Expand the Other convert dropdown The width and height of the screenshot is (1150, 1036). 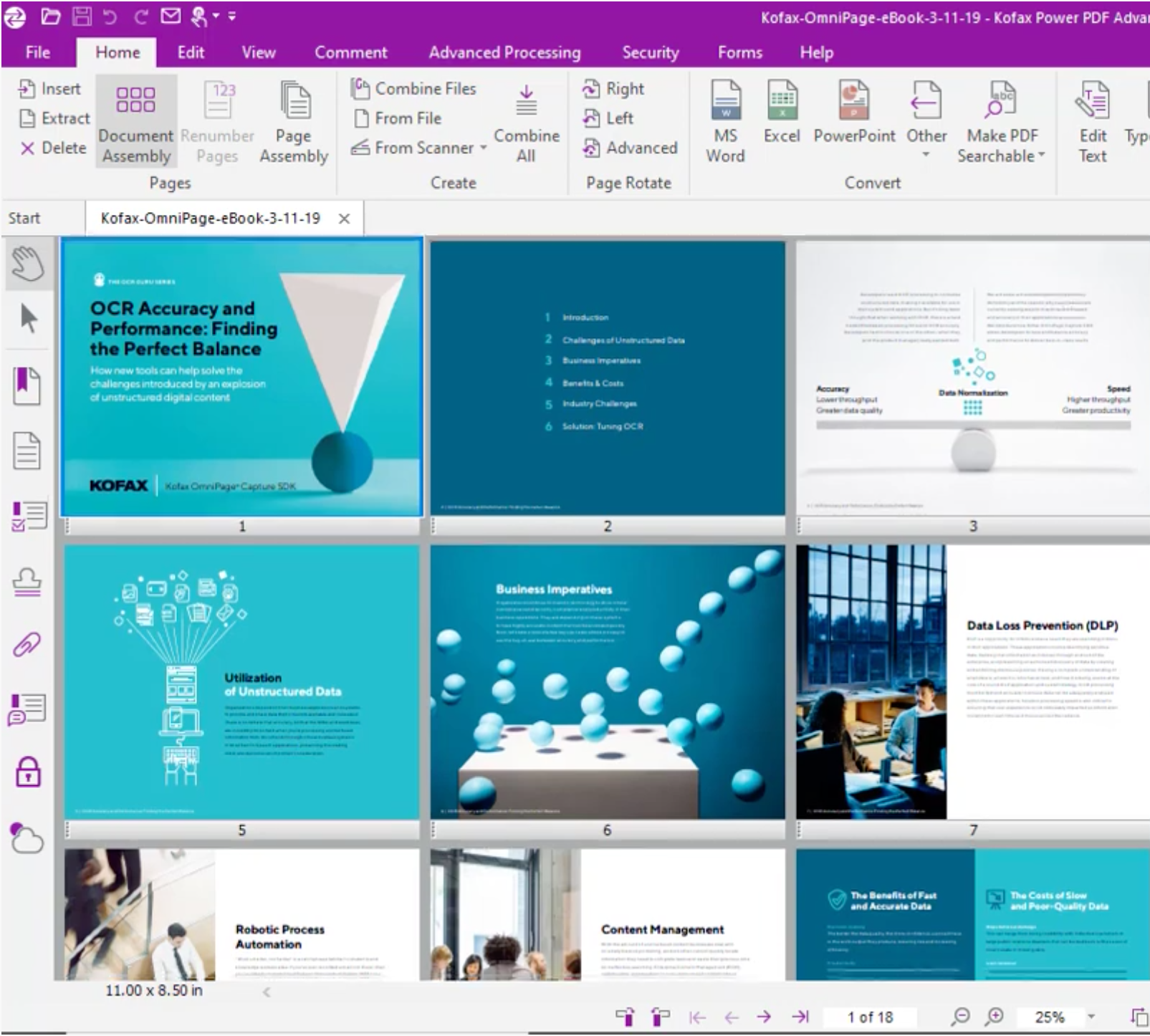click(x=926, y=154)
